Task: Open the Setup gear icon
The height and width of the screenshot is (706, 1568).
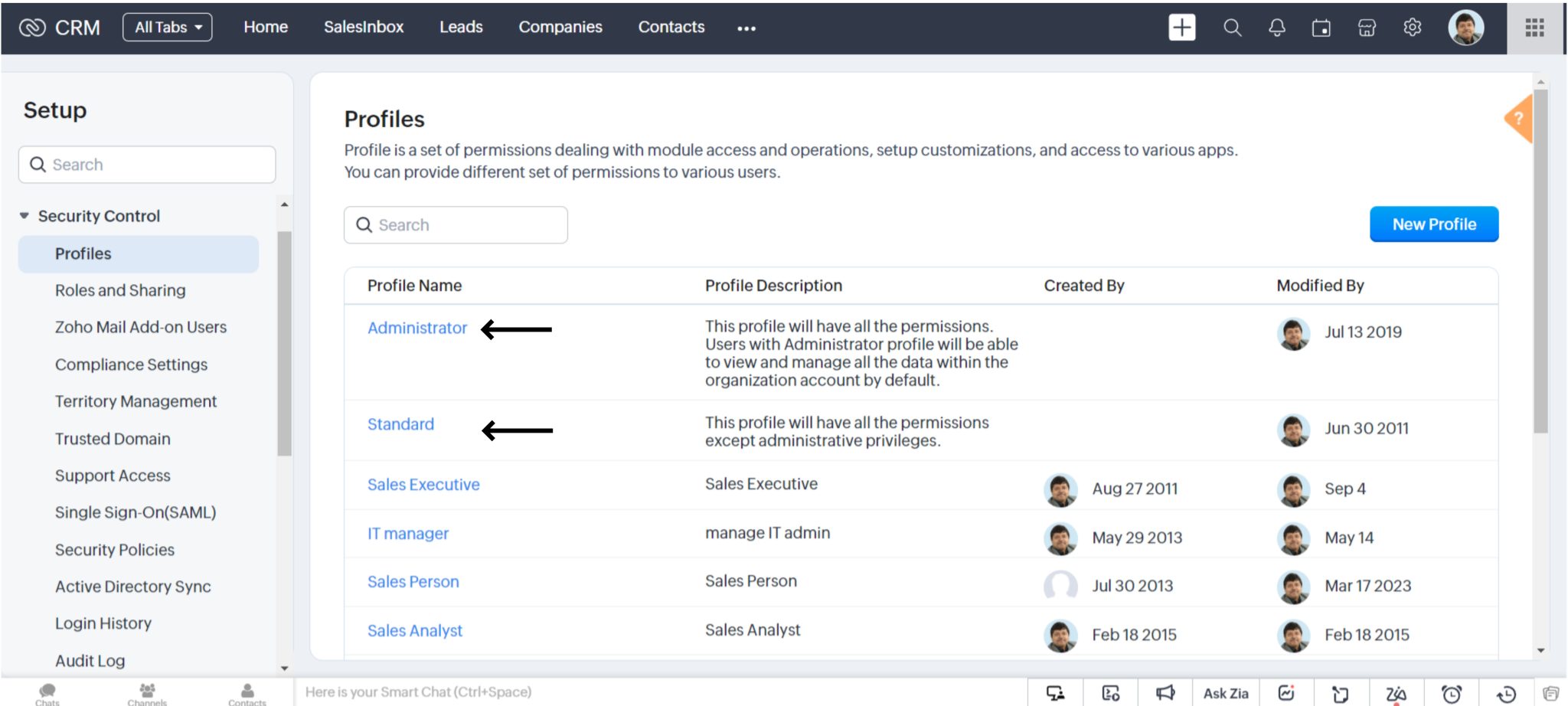Action: pyautogui.click(x=1413, y=27)
